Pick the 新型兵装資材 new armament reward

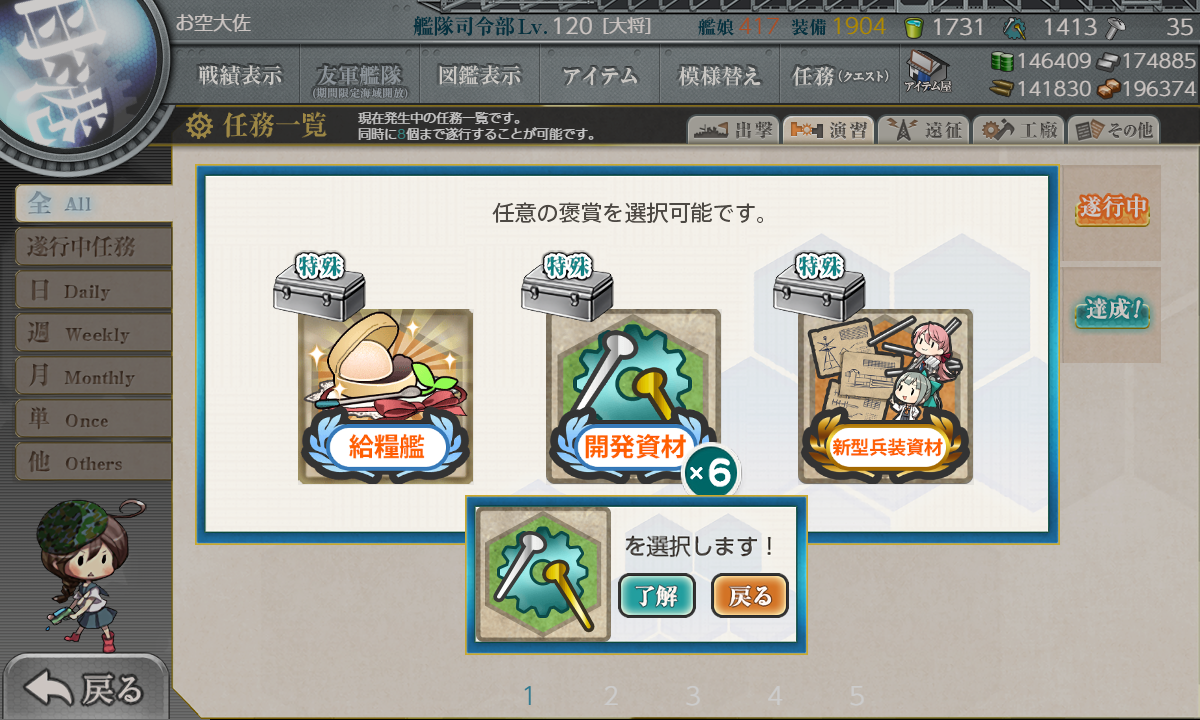click(x=885, y=397)
